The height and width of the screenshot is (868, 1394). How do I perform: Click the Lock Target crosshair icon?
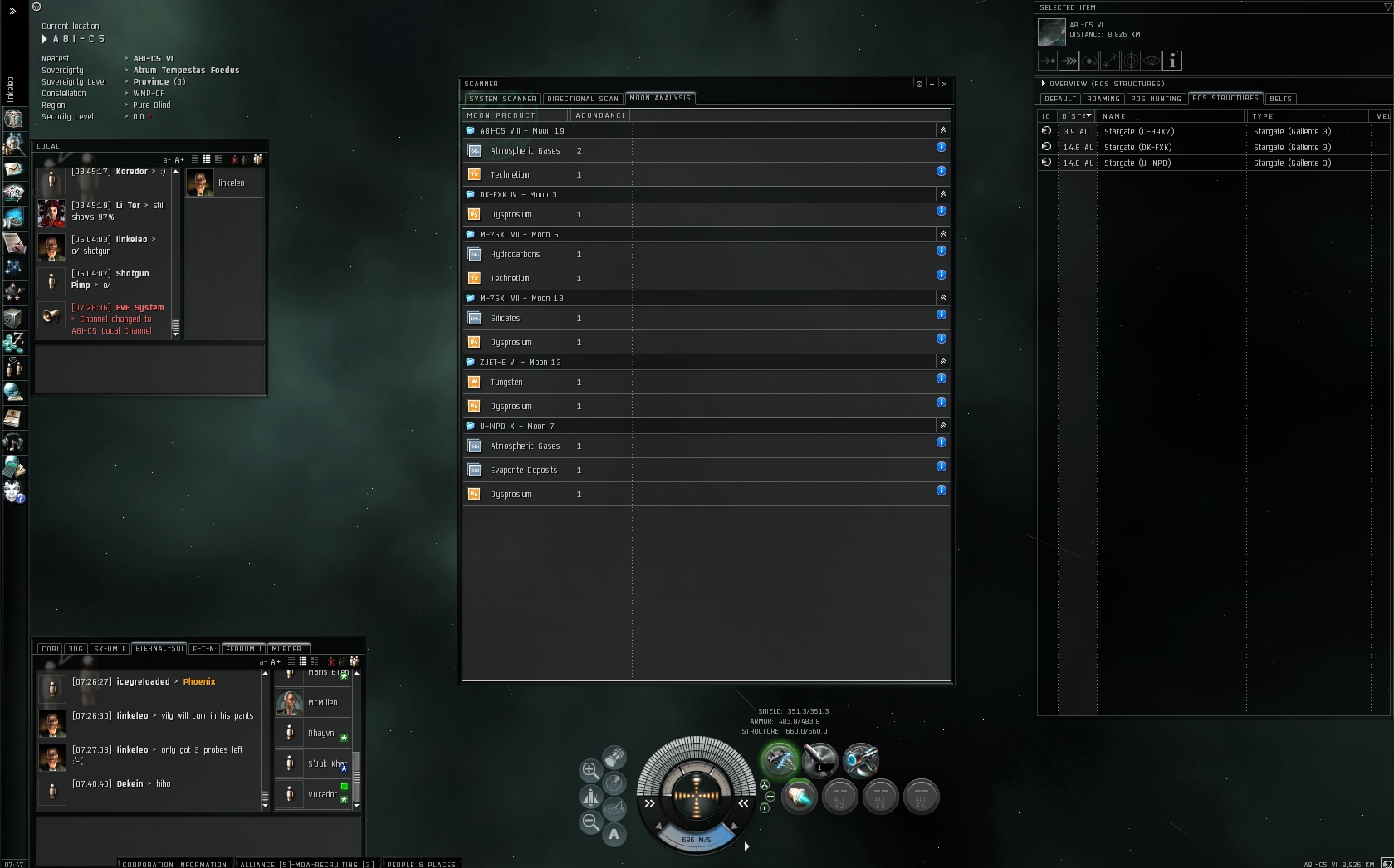click(1131, 61)
